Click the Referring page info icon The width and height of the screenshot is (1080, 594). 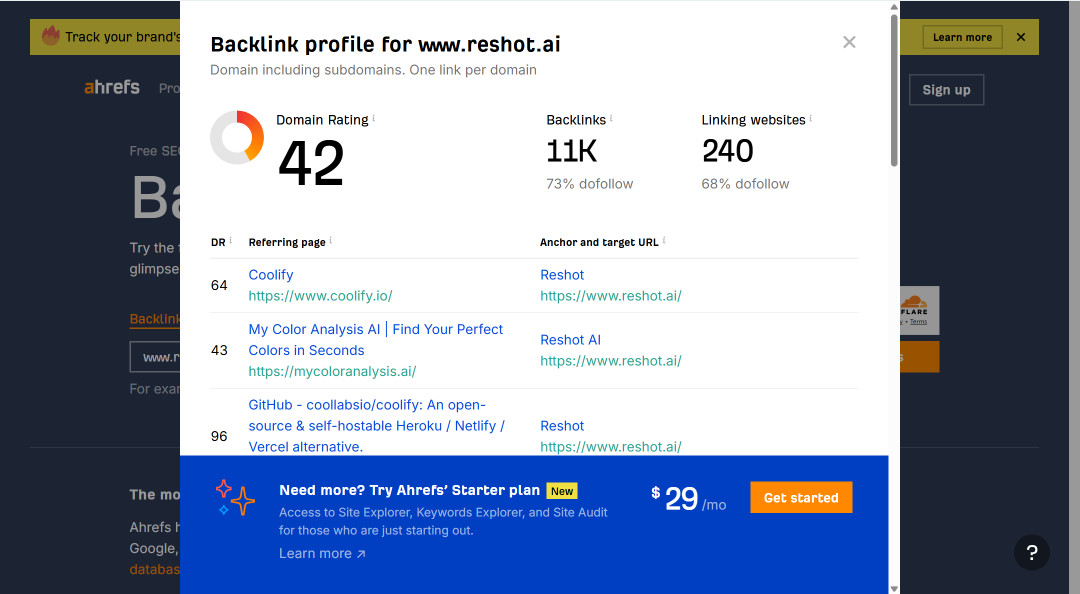click(x=331, y=240)
